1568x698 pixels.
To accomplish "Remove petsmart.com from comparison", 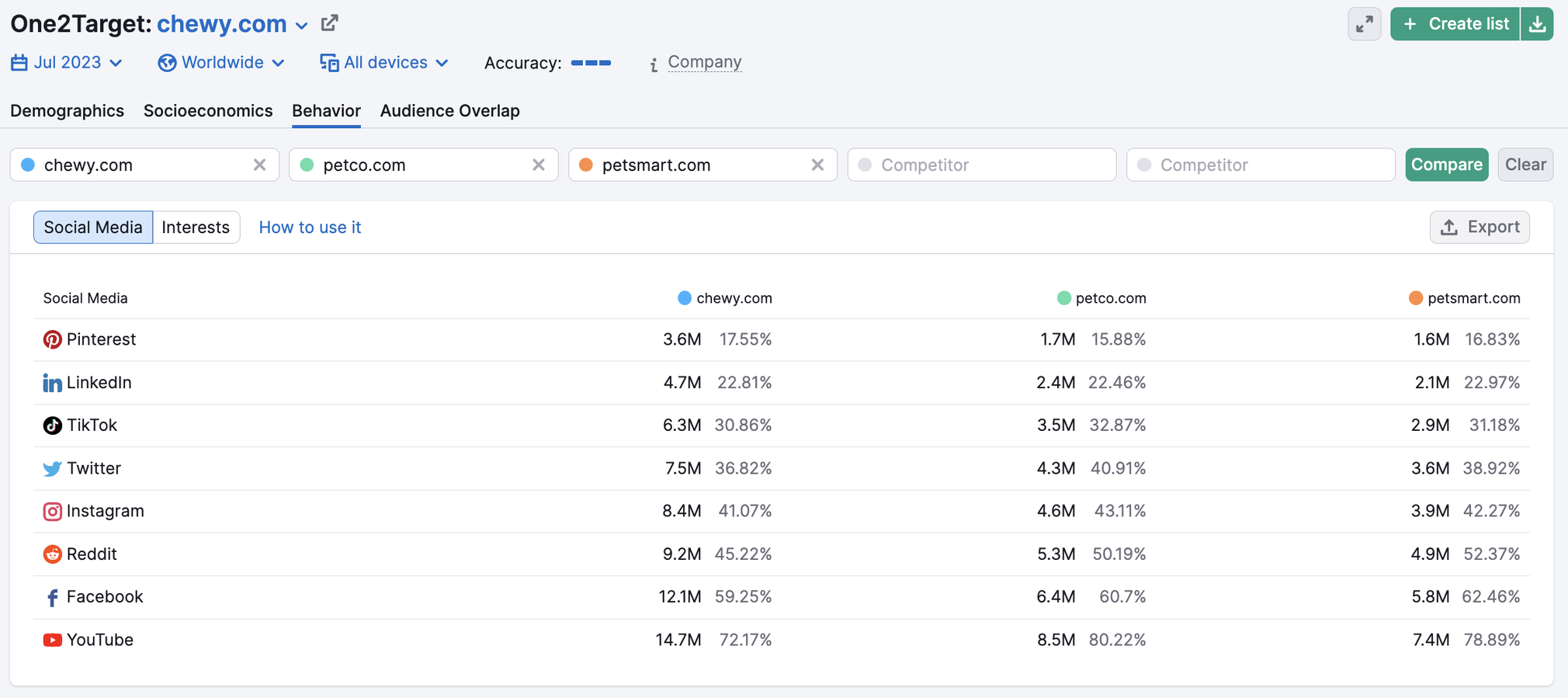I will (x=817, y=165).
